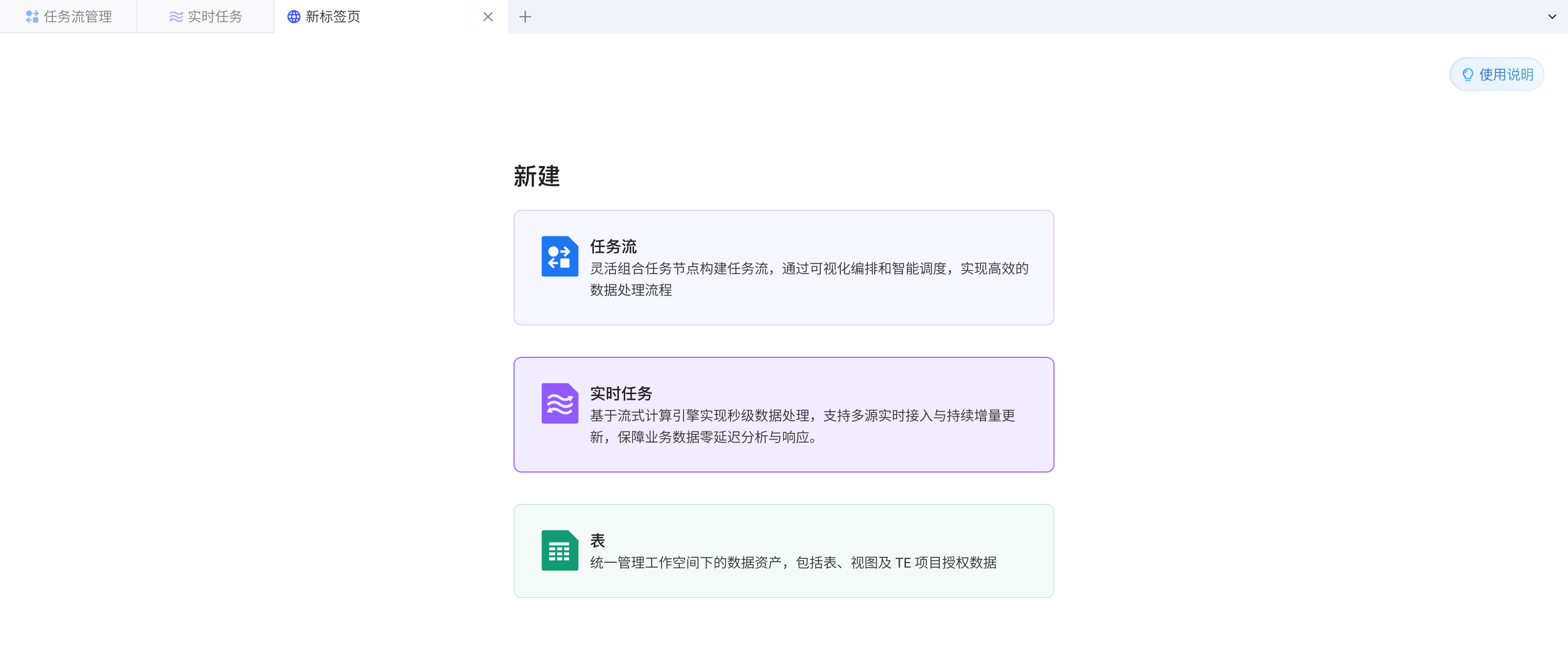Click description starting 基于流式计算引擎
Viewport: 1568px width, 647px height.
802,426
